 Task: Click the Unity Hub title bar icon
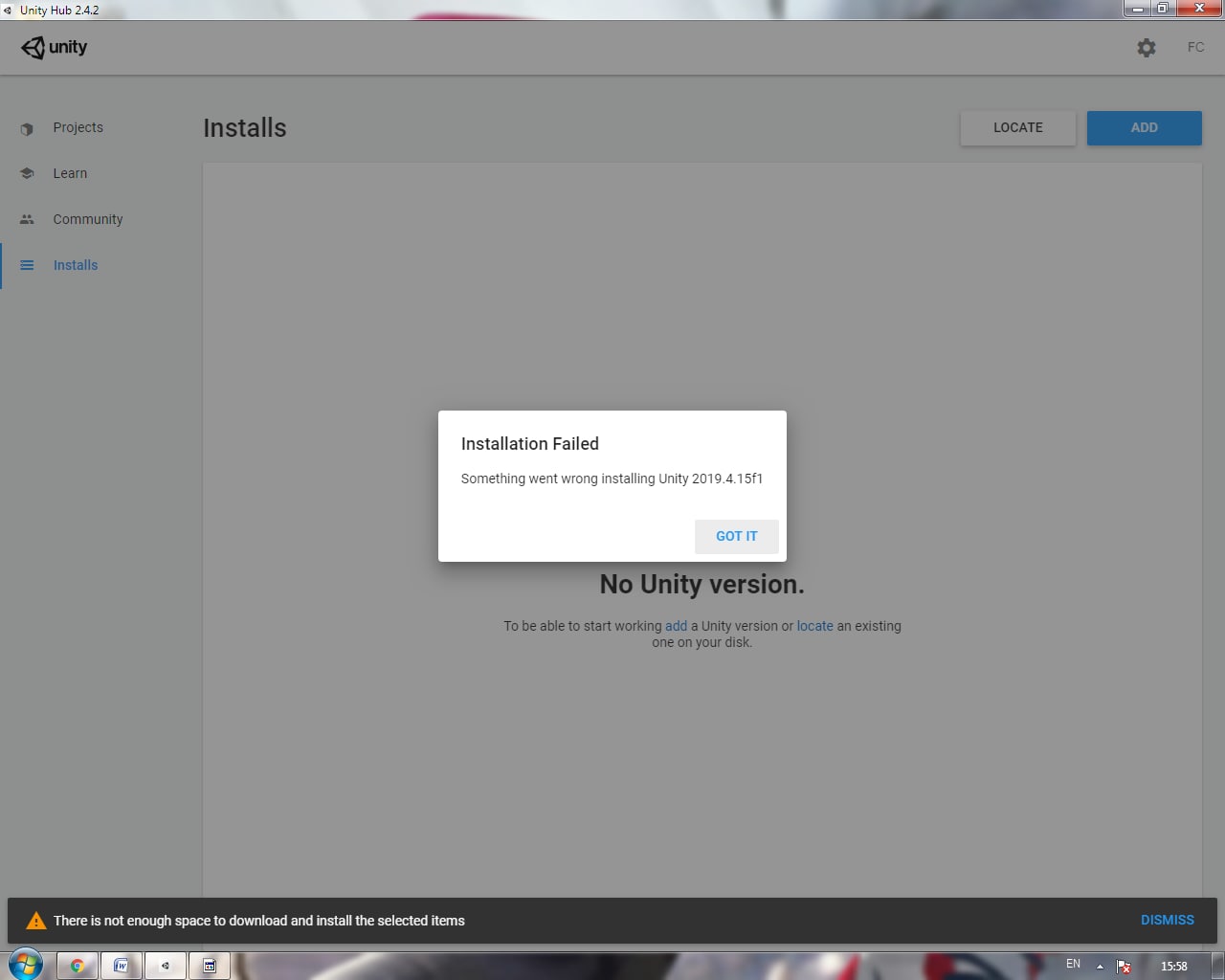[8, 10]
